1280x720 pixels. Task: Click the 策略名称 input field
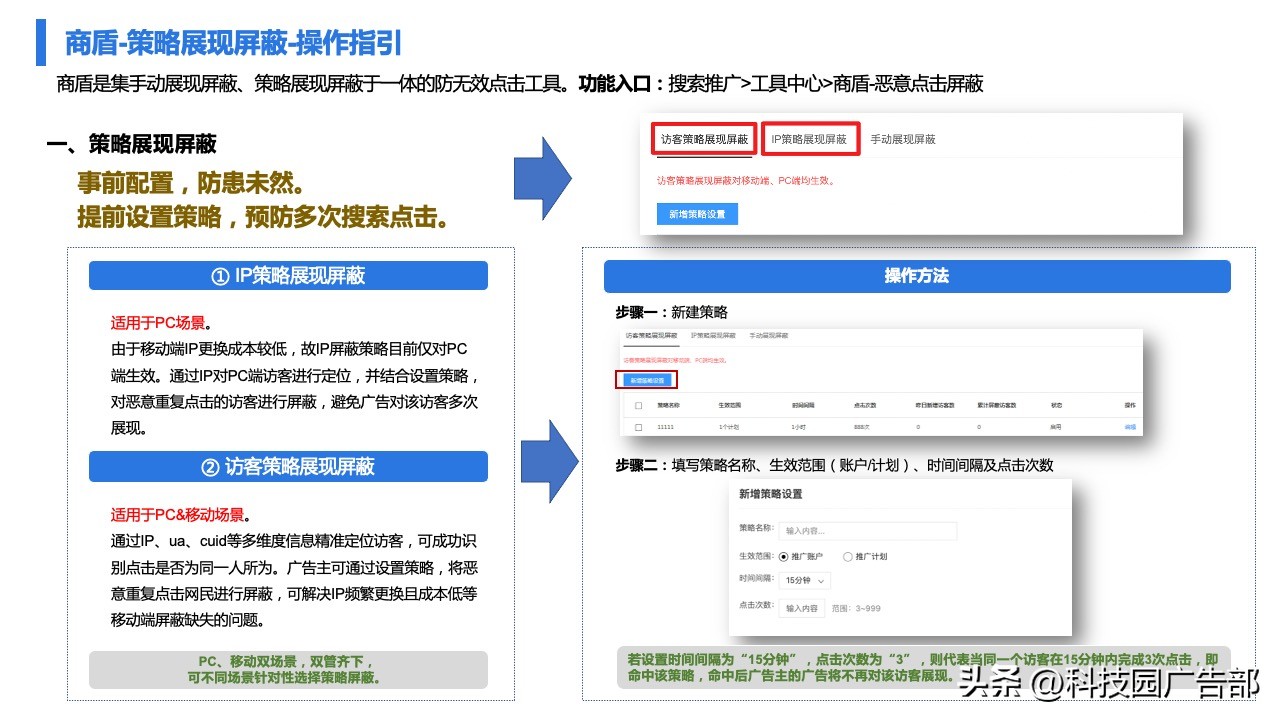[866, 530]
